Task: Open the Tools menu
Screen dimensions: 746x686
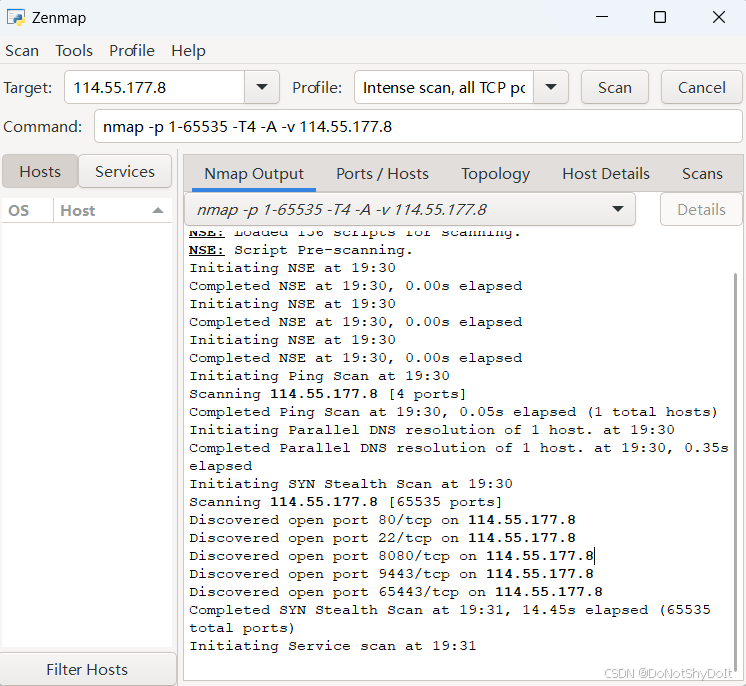Action: (74, 50)
